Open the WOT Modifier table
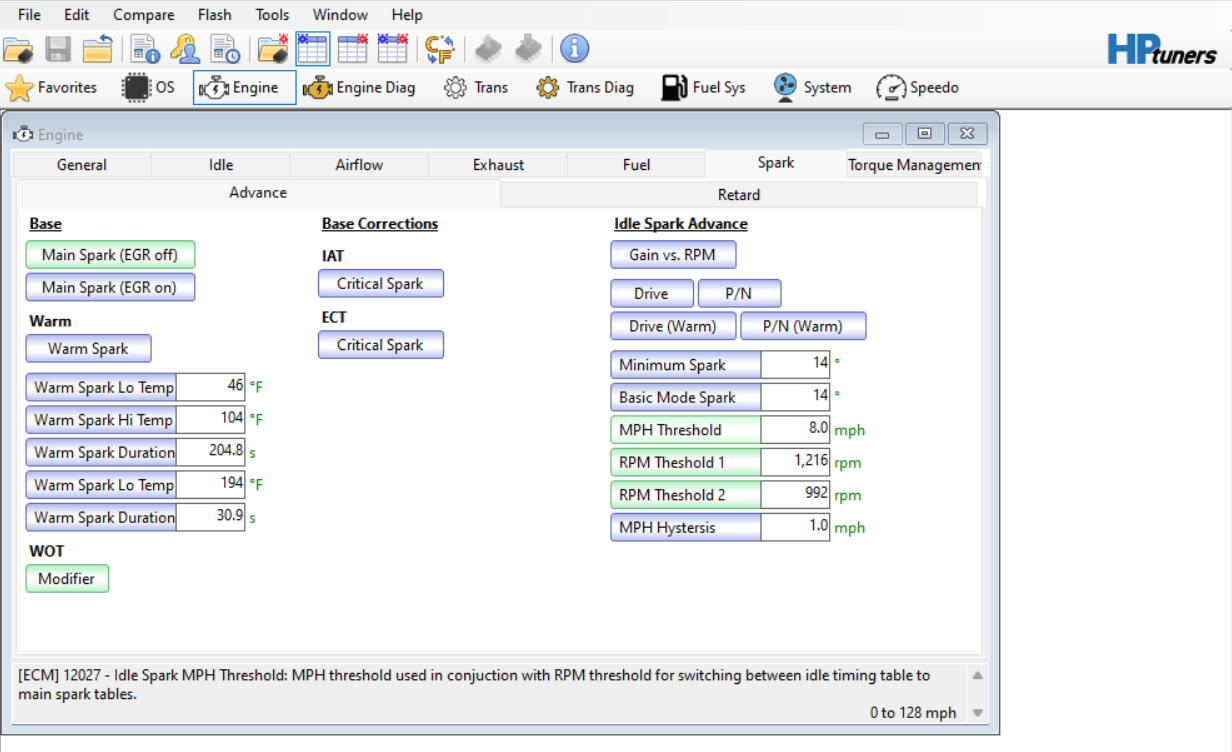 pyautogui.click(x=67, y=579)
